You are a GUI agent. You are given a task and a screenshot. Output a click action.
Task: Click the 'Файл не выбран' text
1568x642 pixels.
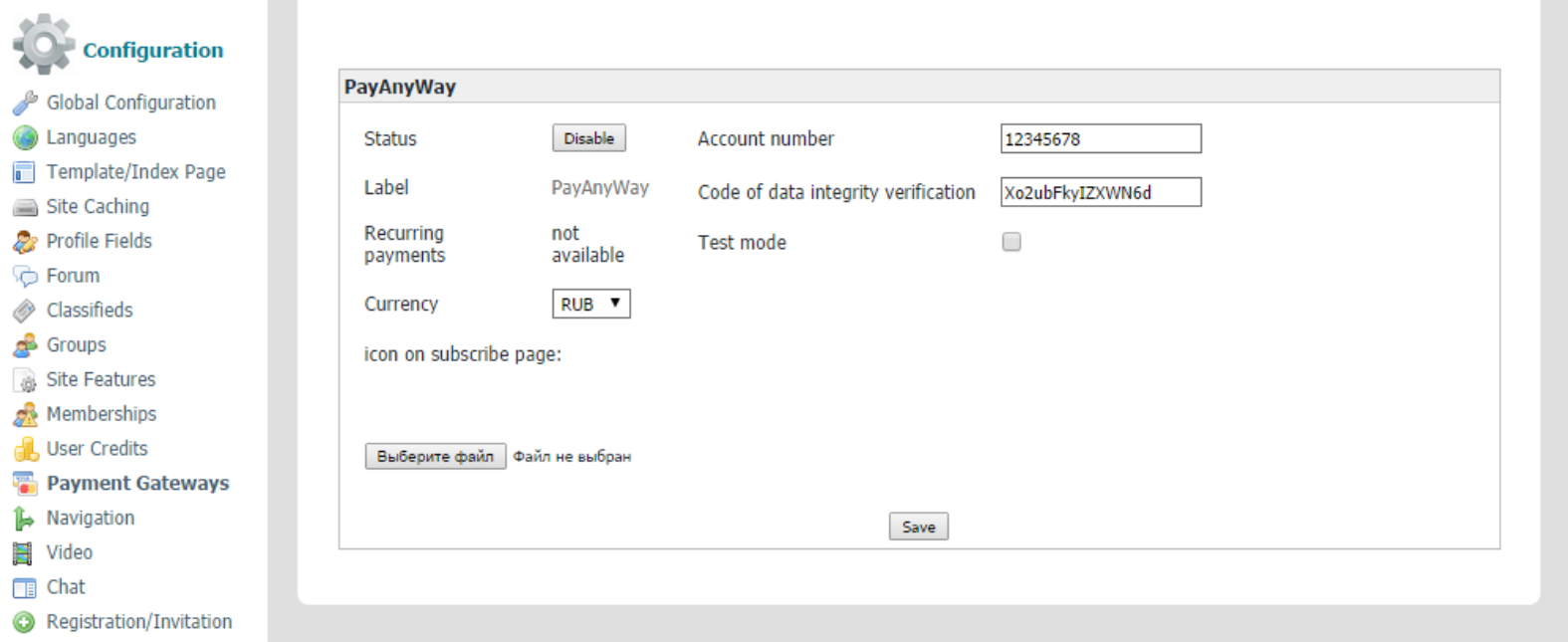tap(572, 457)
